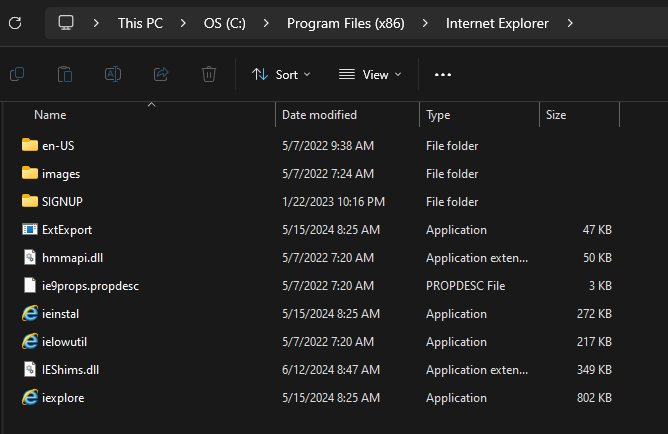
Task: Select the ie9props.propdesc file name
Action: click(x=90, y=286)
